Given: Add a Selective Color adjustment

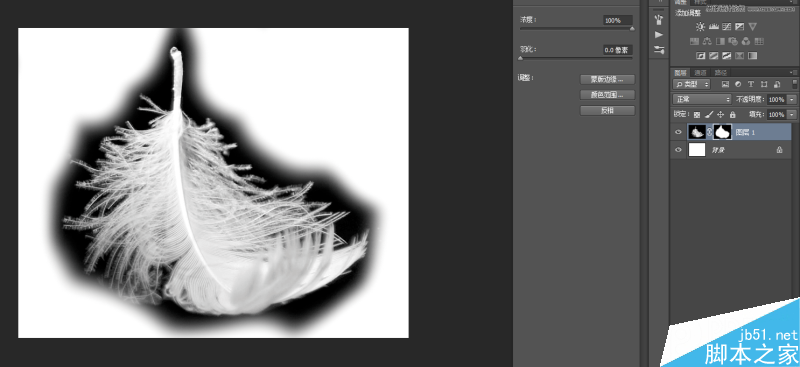Looking at the screenshot, I should pos(739,56).
